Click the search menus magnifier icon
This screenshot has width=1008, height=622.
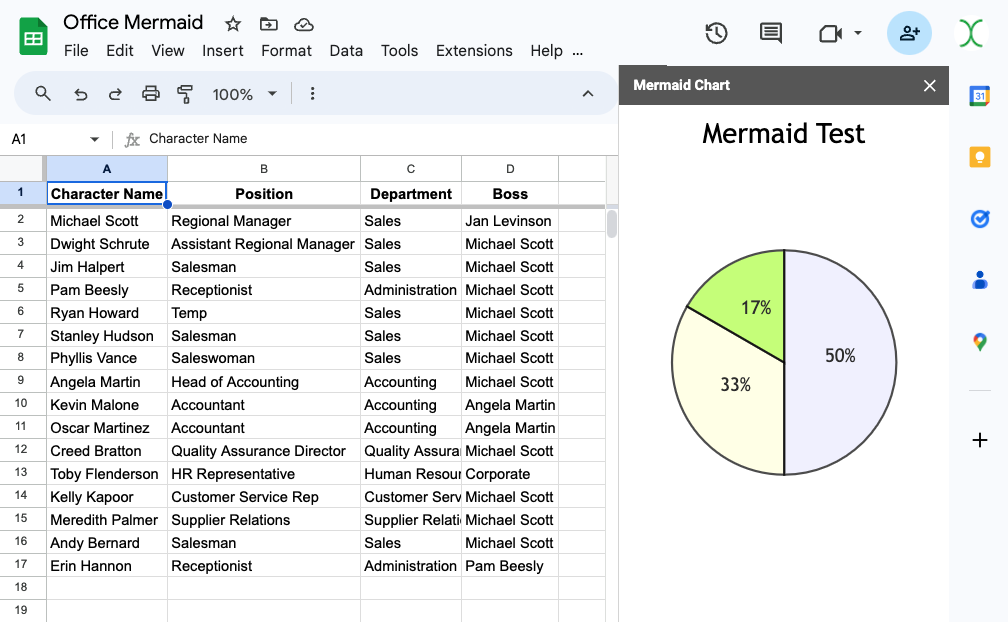pyautogui.click(x=43, y=94)
